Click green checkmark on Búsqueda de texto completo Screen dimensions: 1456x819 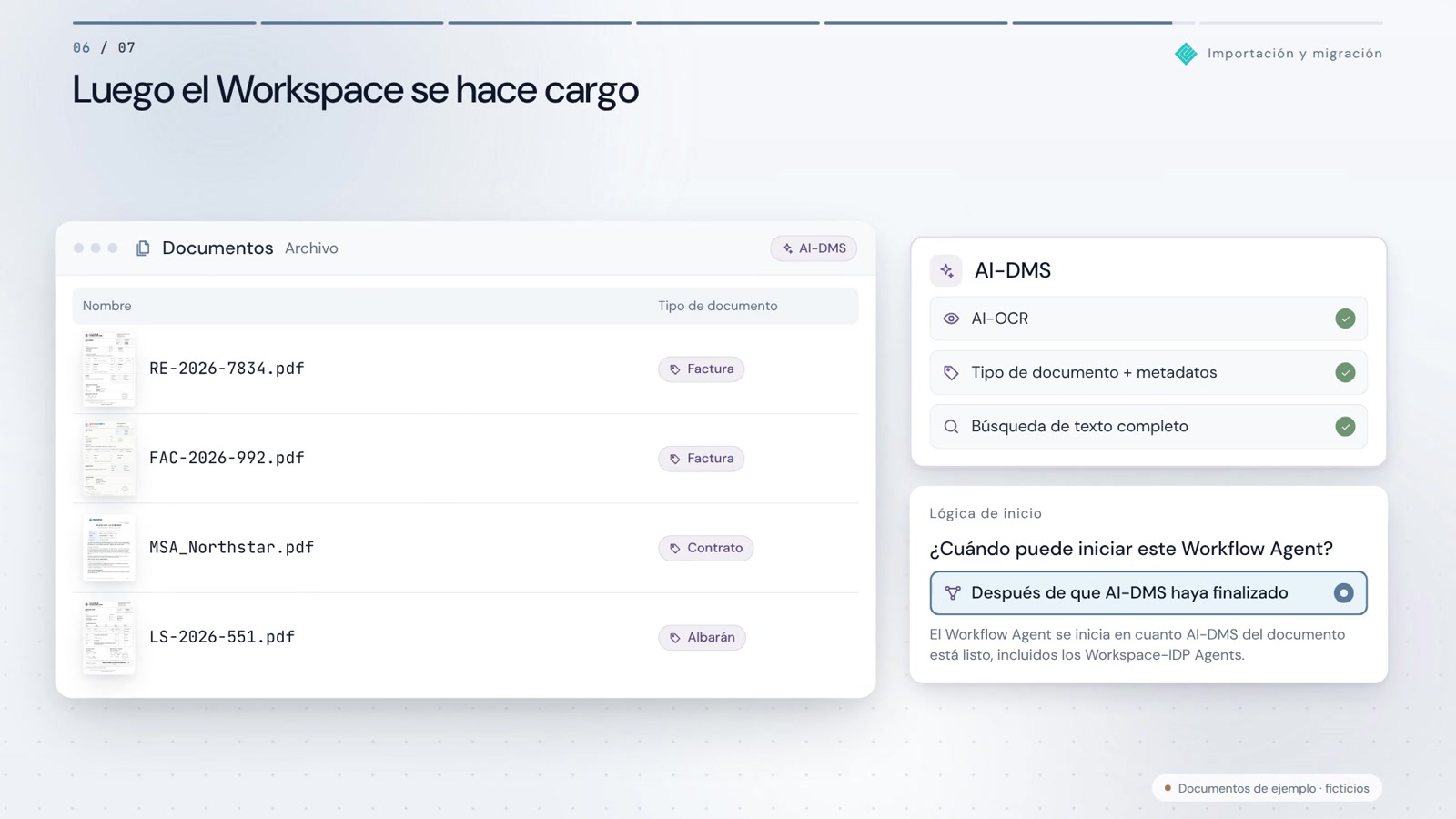(x=1345, y=426)
